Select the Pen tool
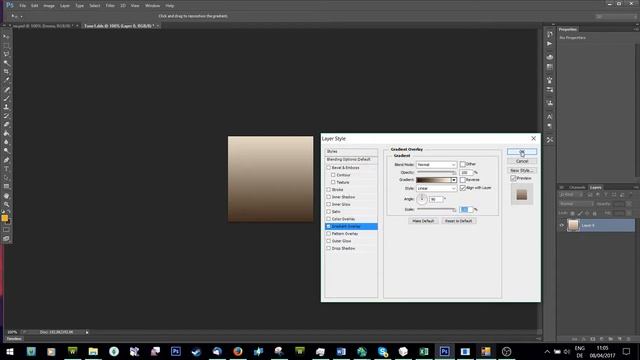This screenshot has height=360, width=640. [x=6, y=160]
